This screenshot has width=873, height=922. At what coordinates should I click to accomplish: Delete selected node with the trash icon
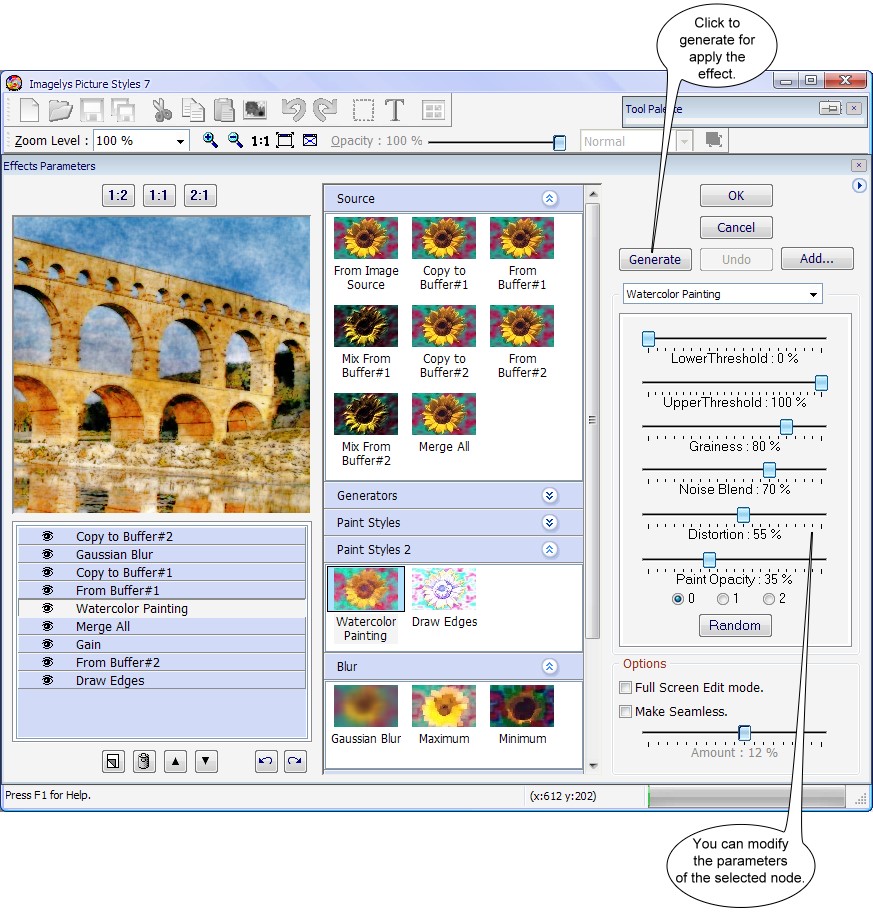143,762
